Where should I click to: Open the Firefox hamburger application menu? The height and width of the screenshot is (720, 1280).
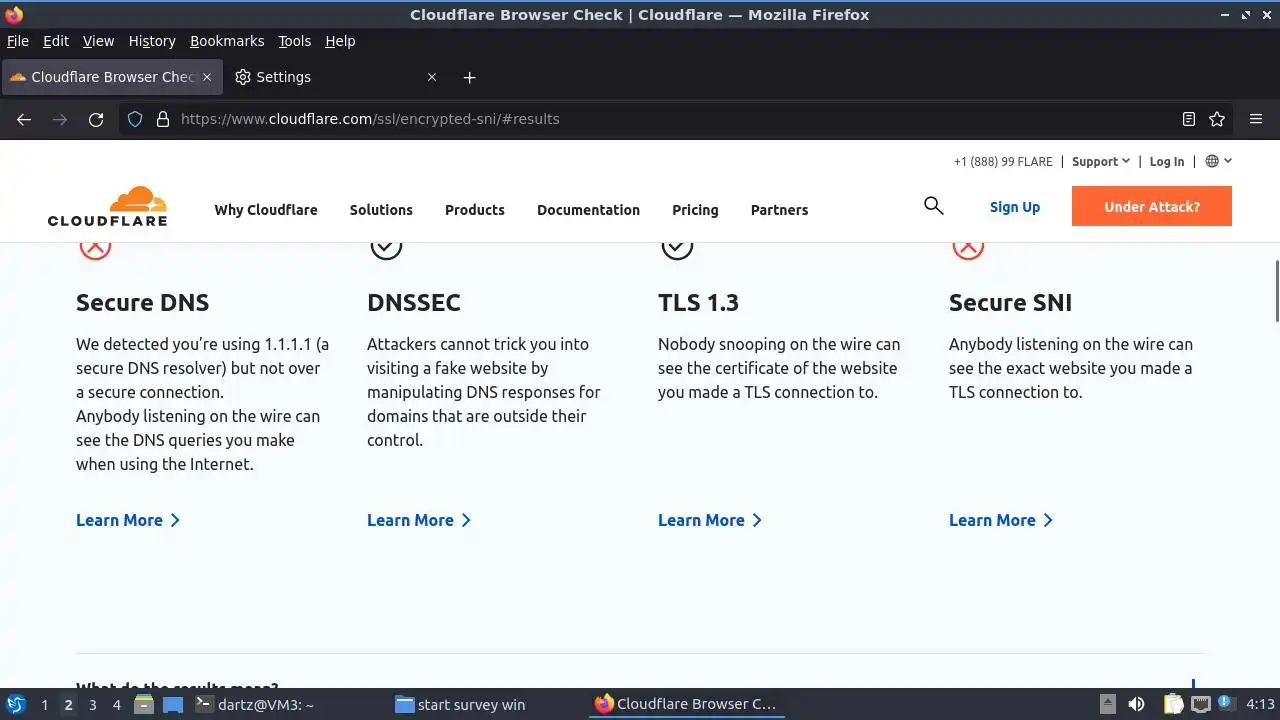1256,119
